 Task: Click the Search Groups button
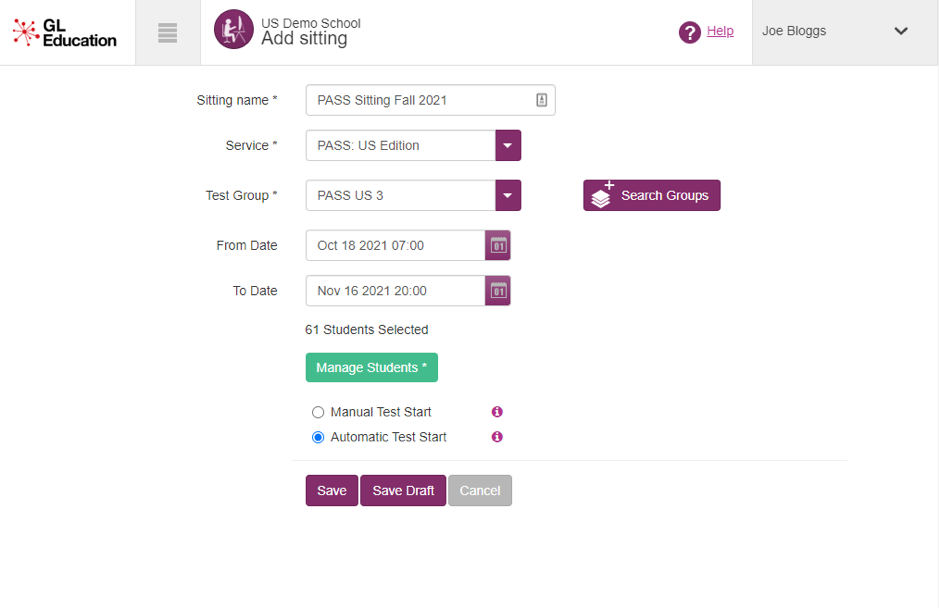[x=652, y=195]
